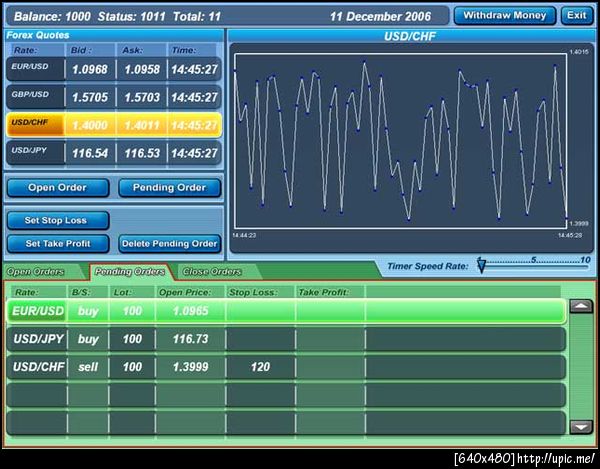Click USD/CHF bid value 1.4000
The height and width of the screenshot is (469, 600).
90,125
